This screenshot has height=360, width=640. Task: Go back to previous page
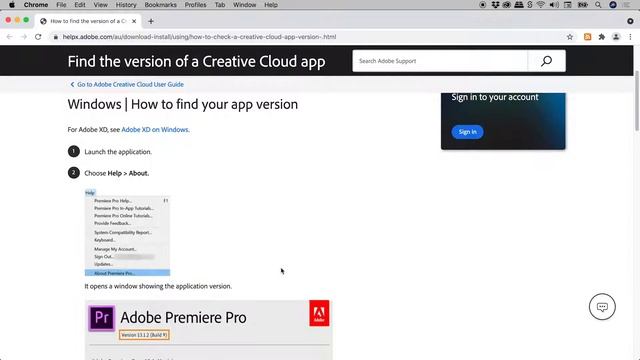tap(9, 37)
